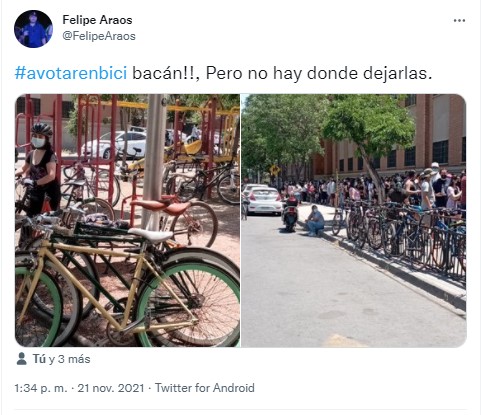Show tagged users 'Tú y 3 más'
This screenshot has height=415, width=481.
coord(61,359)
